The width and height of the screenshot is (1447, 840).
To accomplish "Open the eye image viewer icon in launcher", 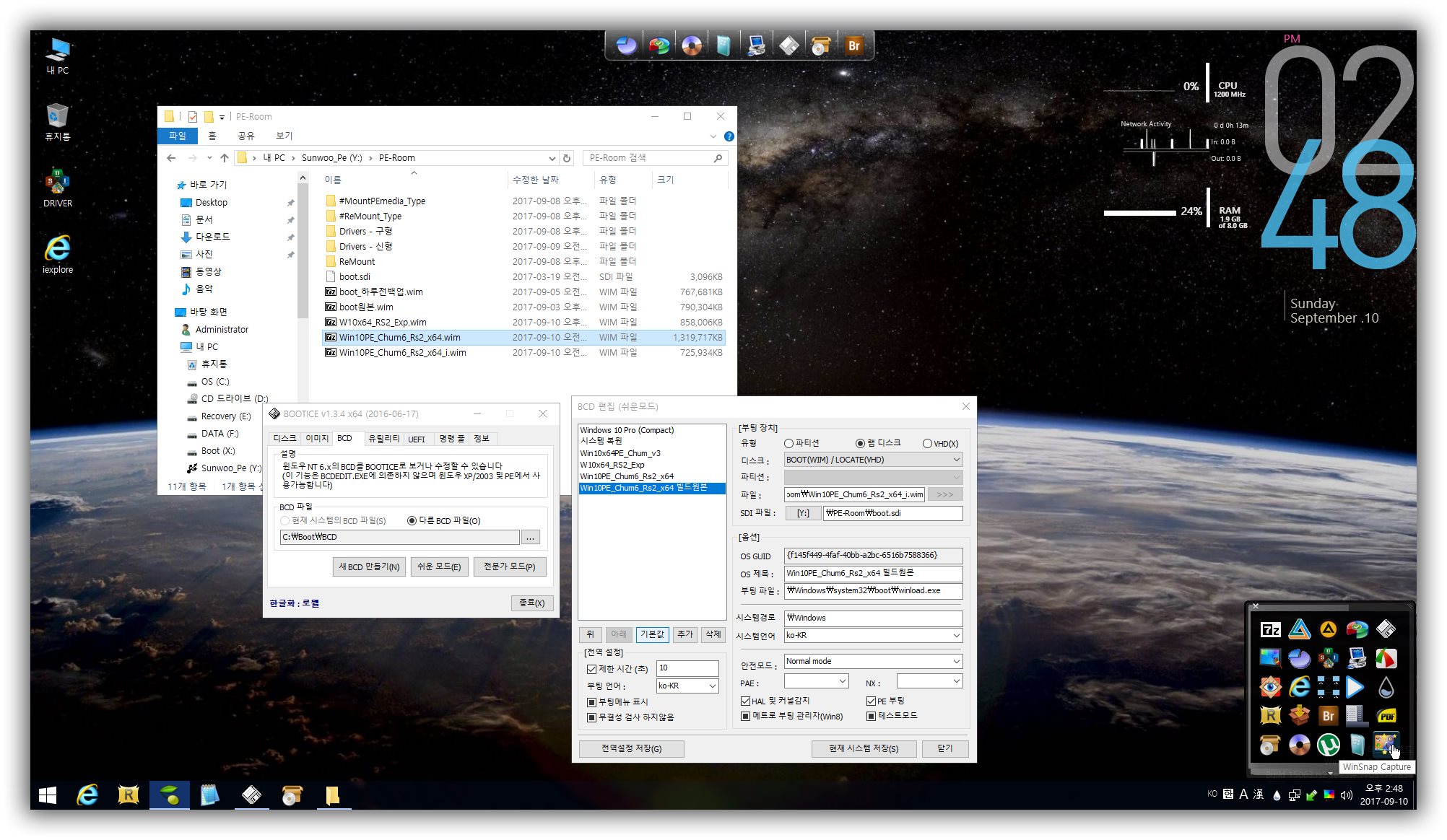I will pyautogui.click(x=1270, y=687).
